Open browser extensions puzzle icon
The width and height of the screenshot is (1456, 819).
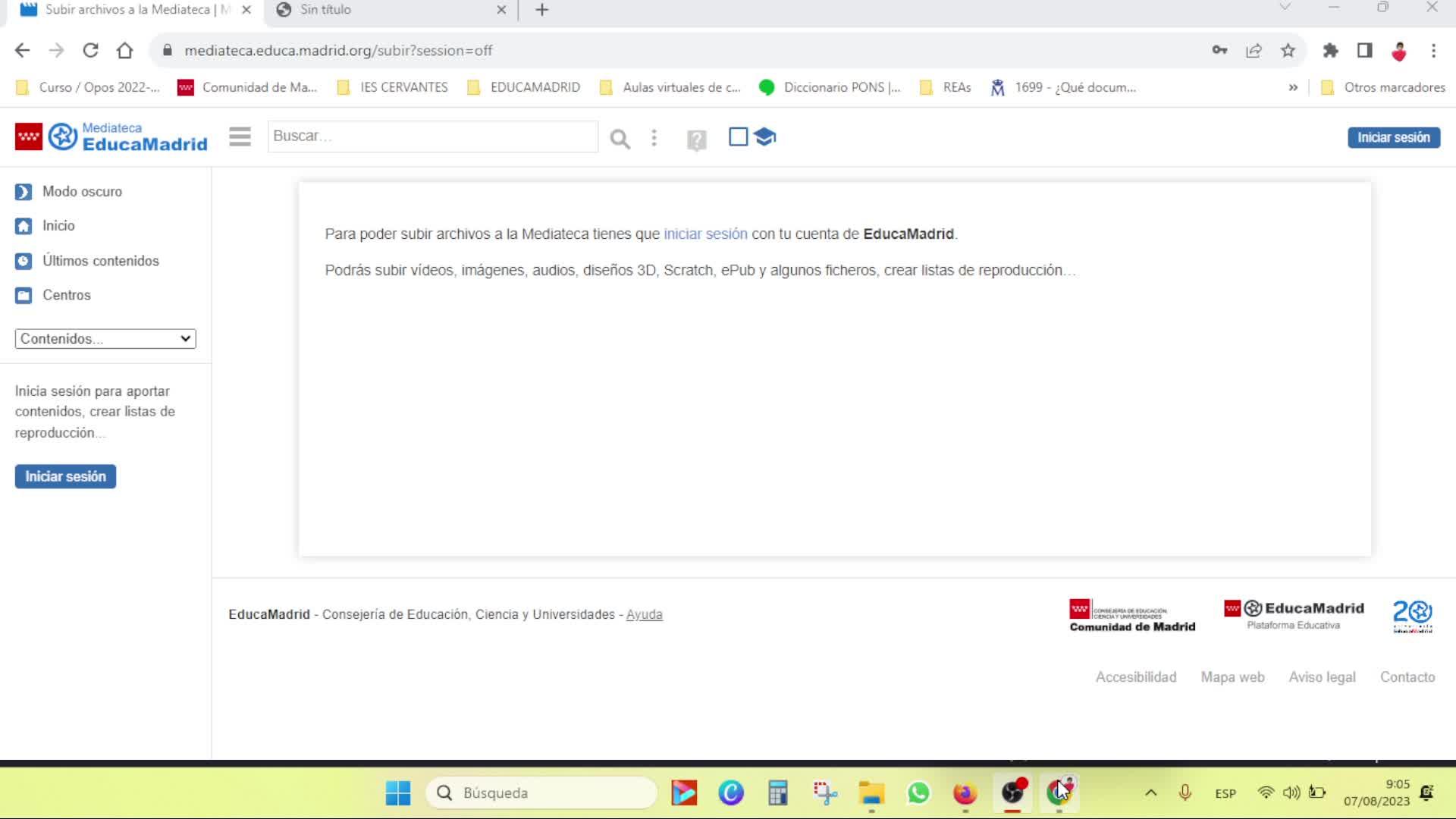[1330, 51]
